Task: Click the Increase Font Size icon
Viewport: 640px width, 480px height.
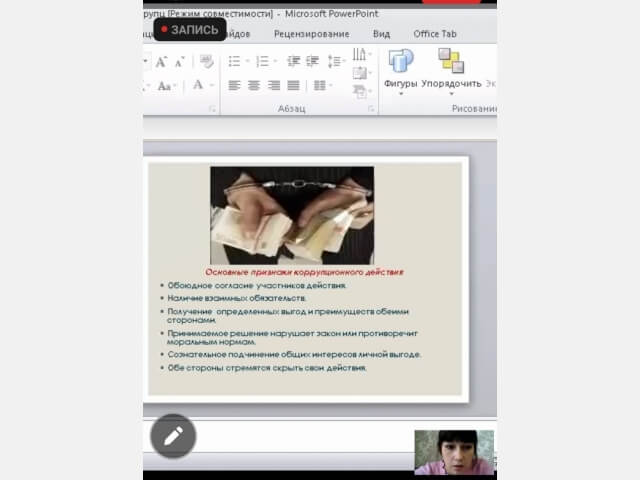Action: pos(161,62)
